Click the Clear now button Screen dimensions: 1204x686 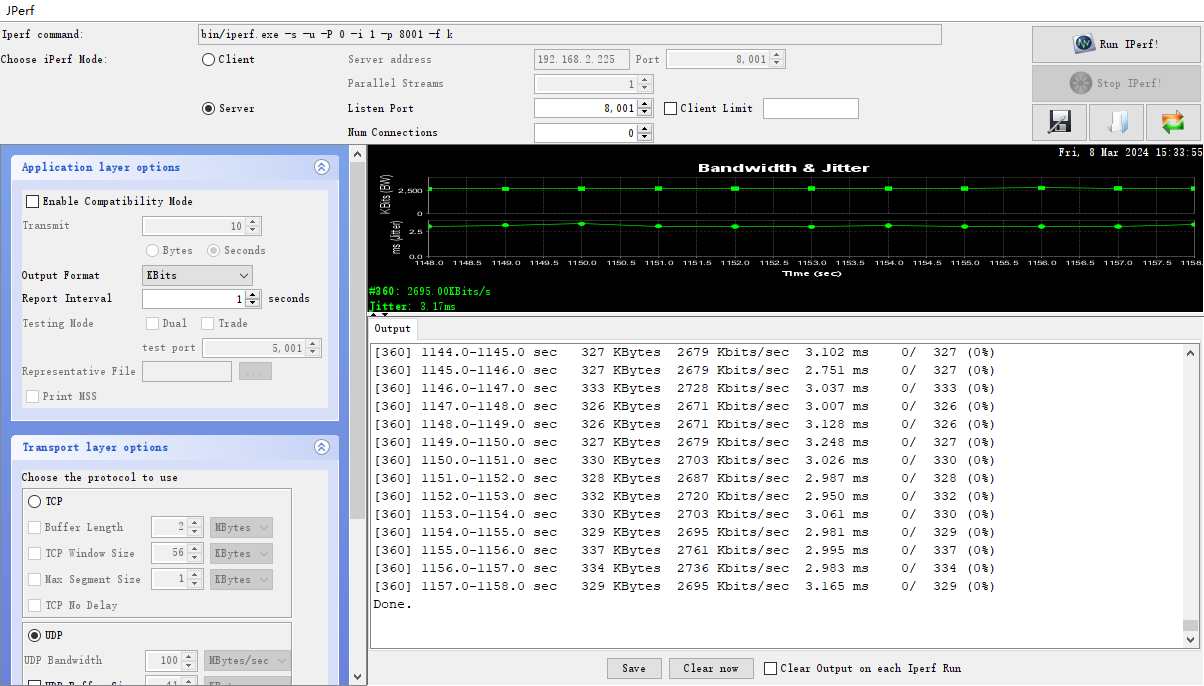point(711,668)
